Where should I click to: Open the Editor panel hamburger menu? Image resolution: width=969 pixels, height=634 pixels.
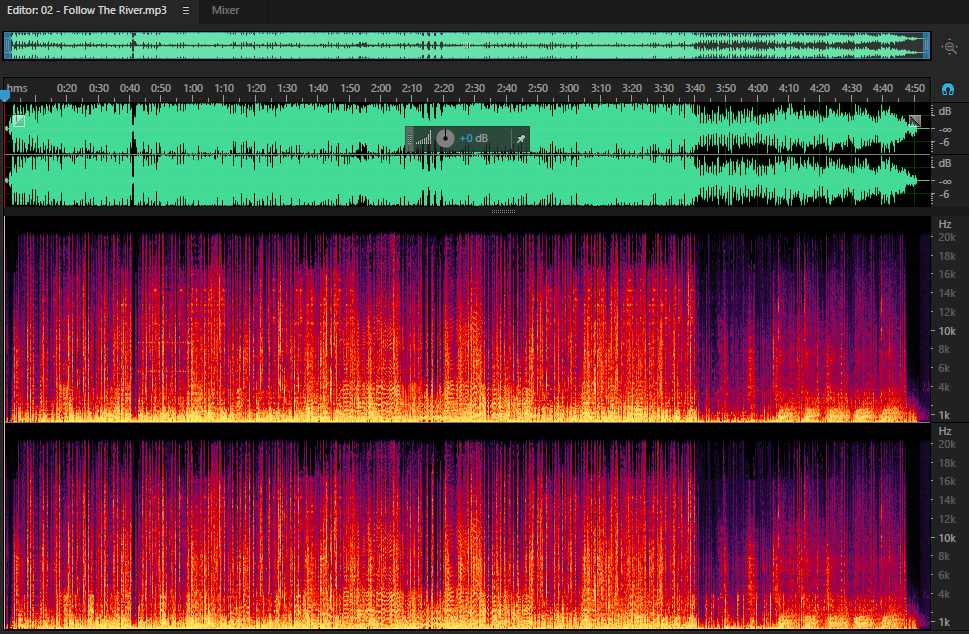(185, 11)
